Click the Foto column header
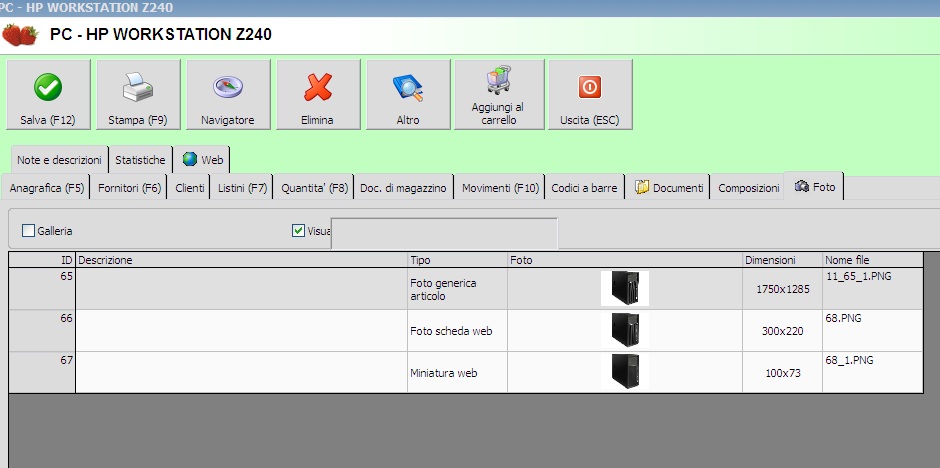This screenshot has height=468, width=940. click(625, 260)
